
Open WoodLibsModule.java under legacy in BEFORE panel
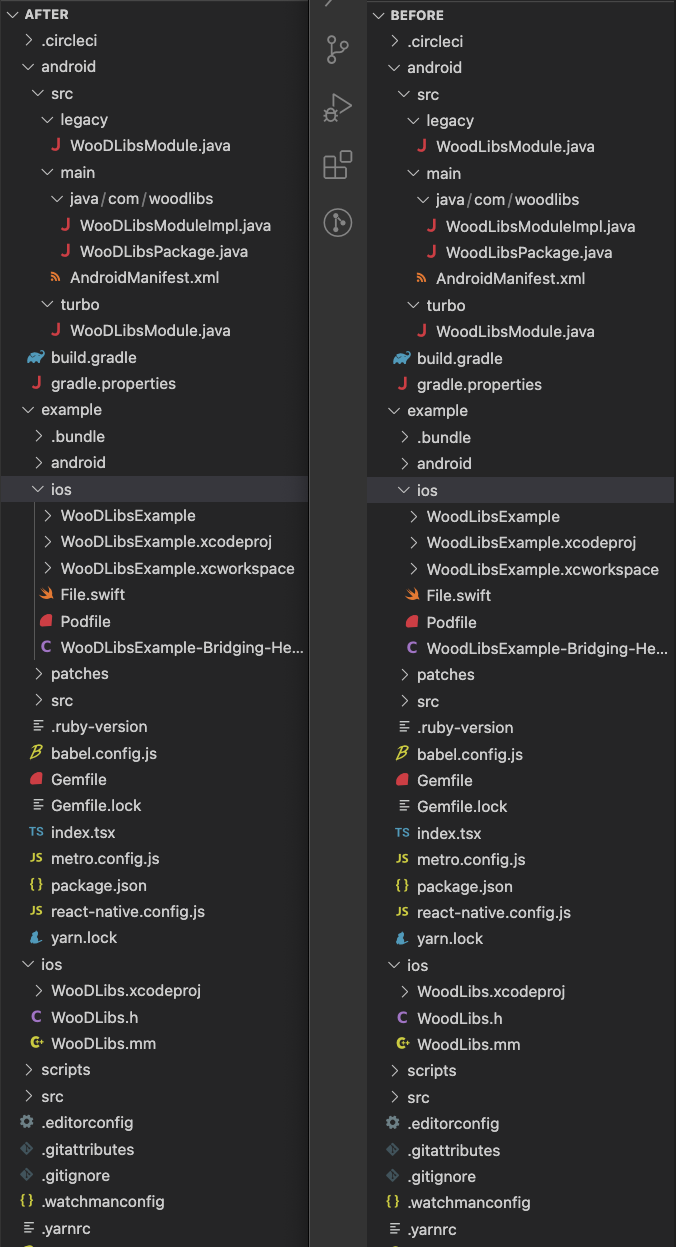[x=515, y=147]
